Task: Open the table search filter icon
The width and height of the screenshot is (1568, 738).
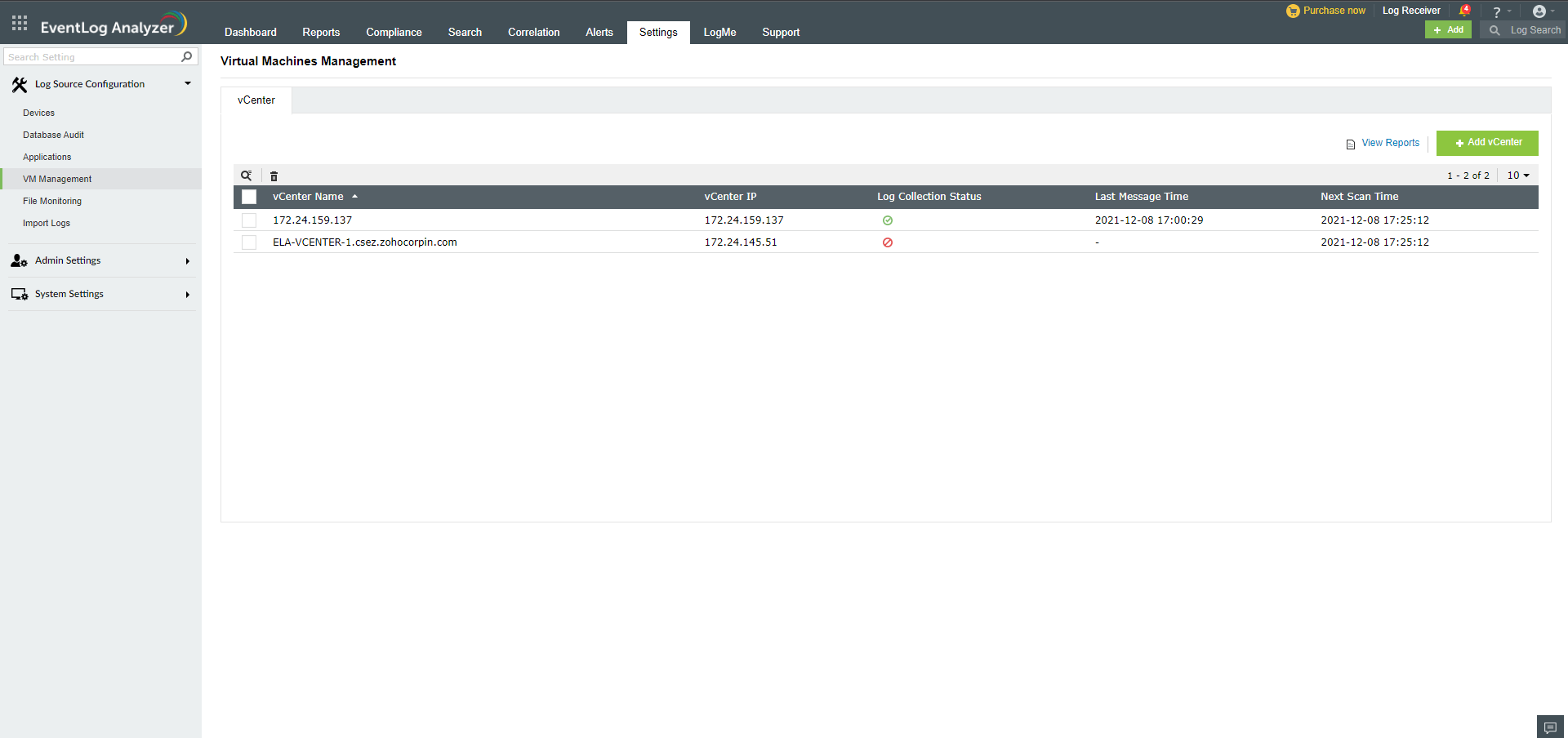Action: 247,176
